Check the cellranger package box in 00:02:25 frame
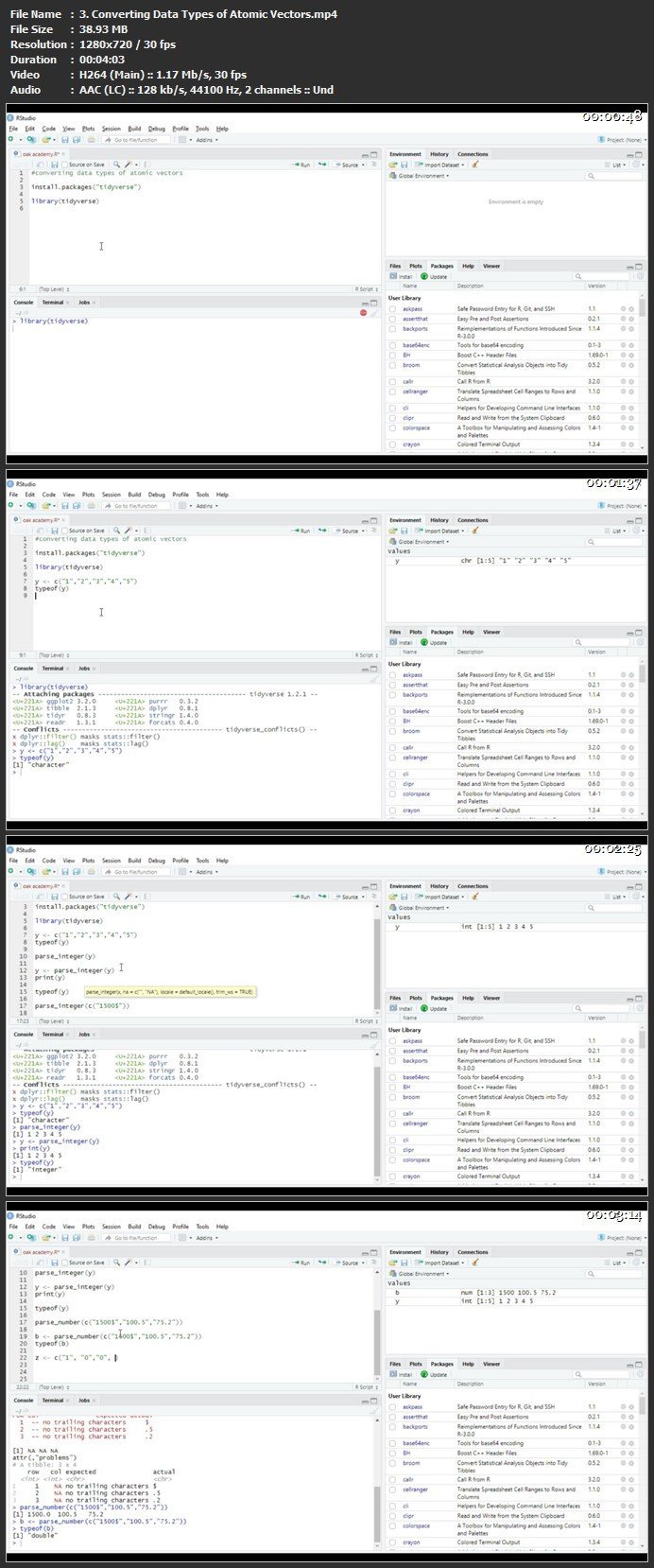 [x=393, y=1124]
